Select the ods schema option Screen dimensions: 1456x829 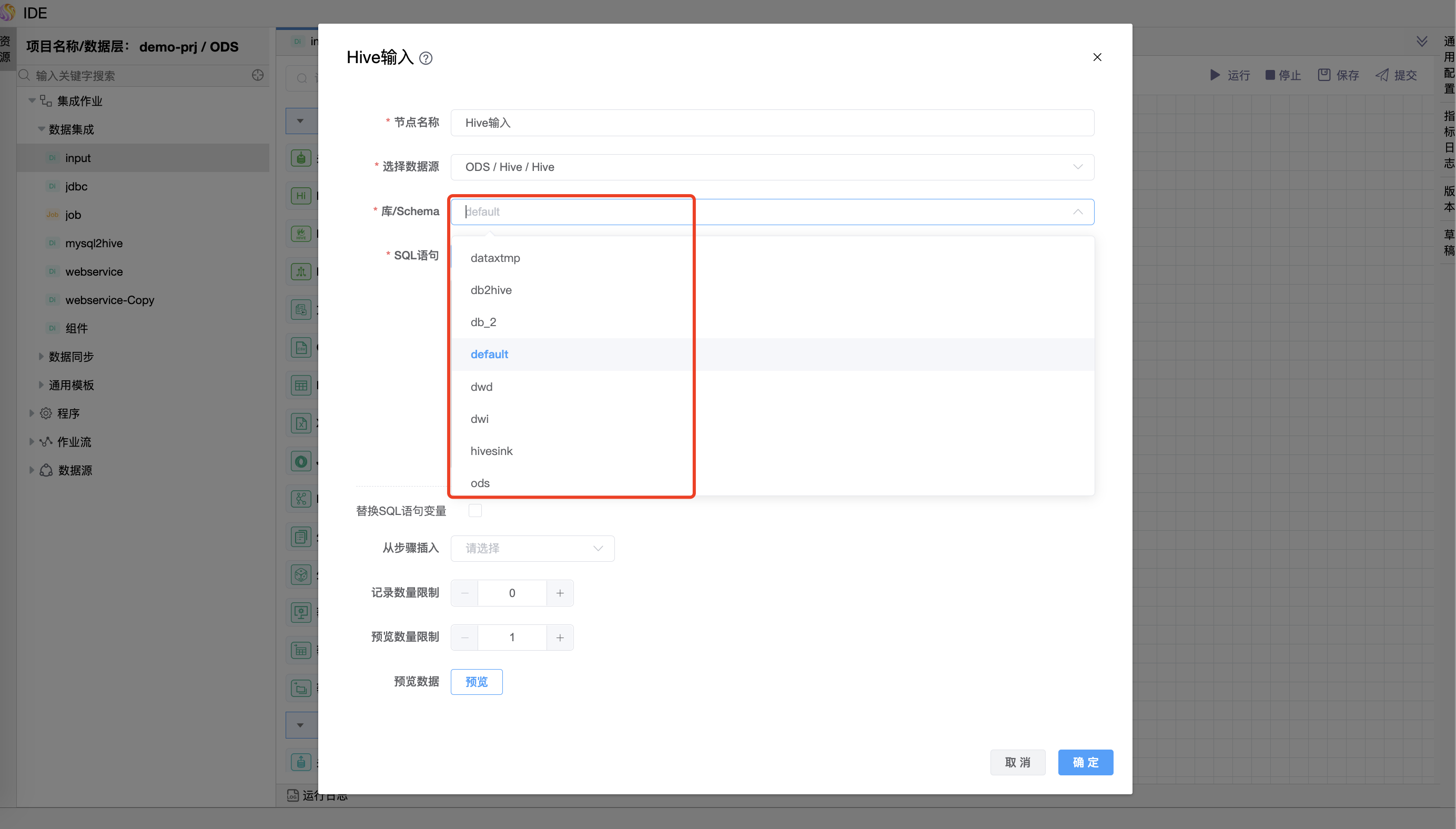480,483
